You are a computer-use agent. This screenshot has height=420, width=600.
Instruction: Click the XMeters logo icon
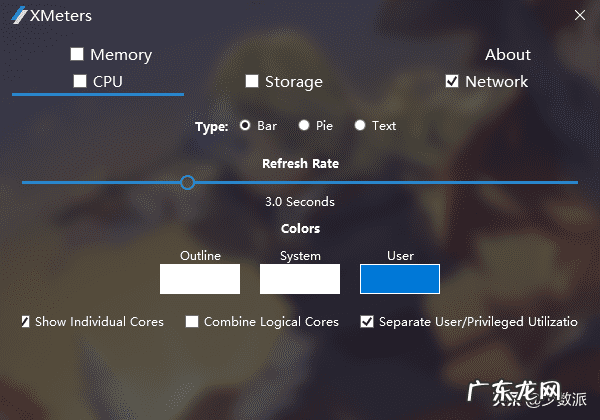tap(19, 15)
